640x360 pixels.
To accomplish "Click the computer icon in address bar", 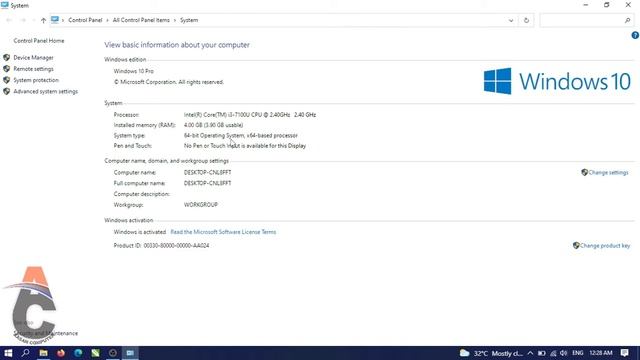I will 55,20.
